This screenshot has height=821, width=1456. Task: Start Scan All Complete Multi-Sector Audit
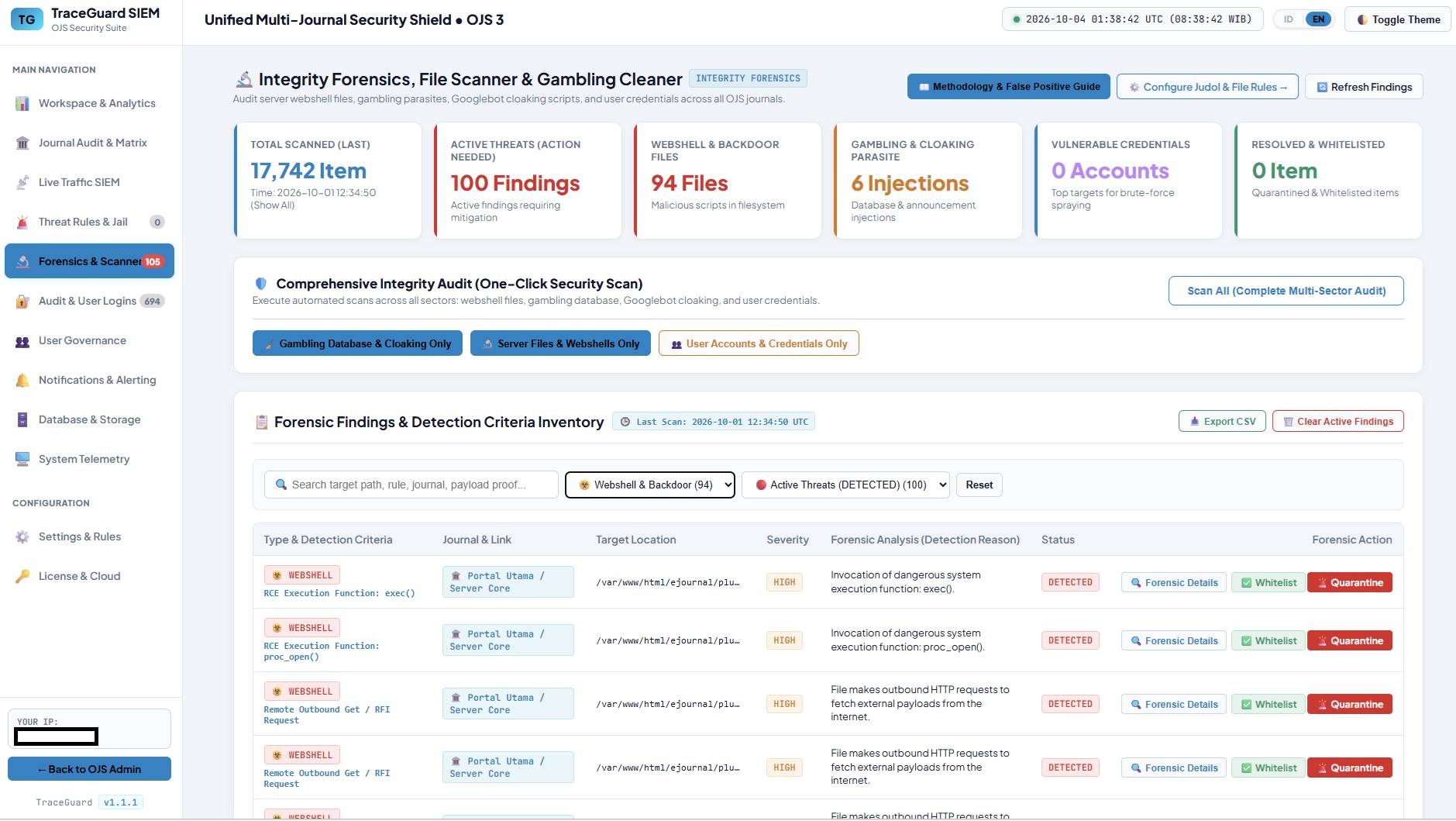(1286, 291)
